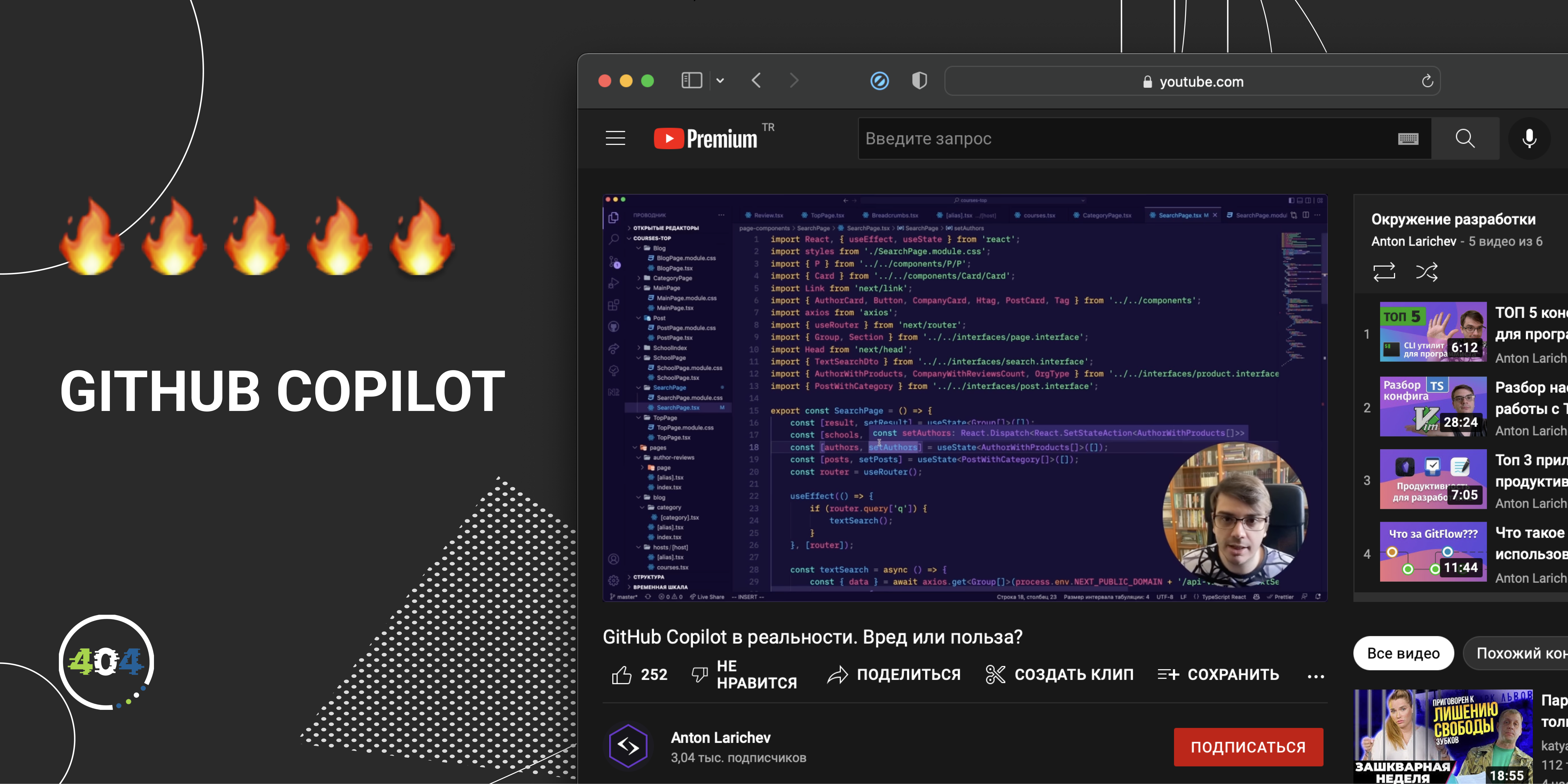Click Prettier status bar item
Screen dimensions: 1568x784
pos(1280,597)
